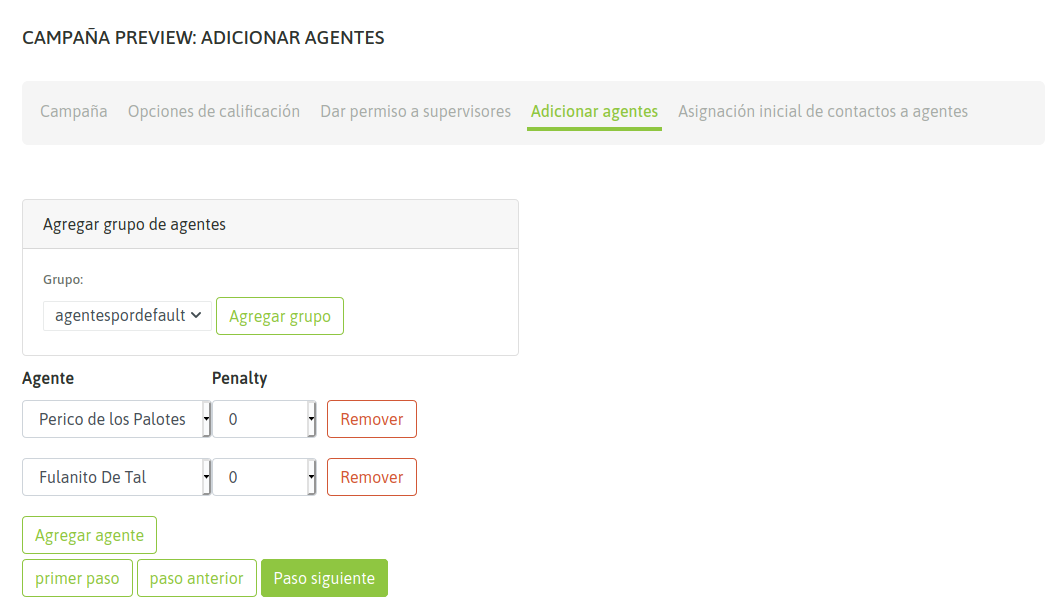Open the Campaña tab
Viewport: 1061px width, 601px height.
point(74,111)
